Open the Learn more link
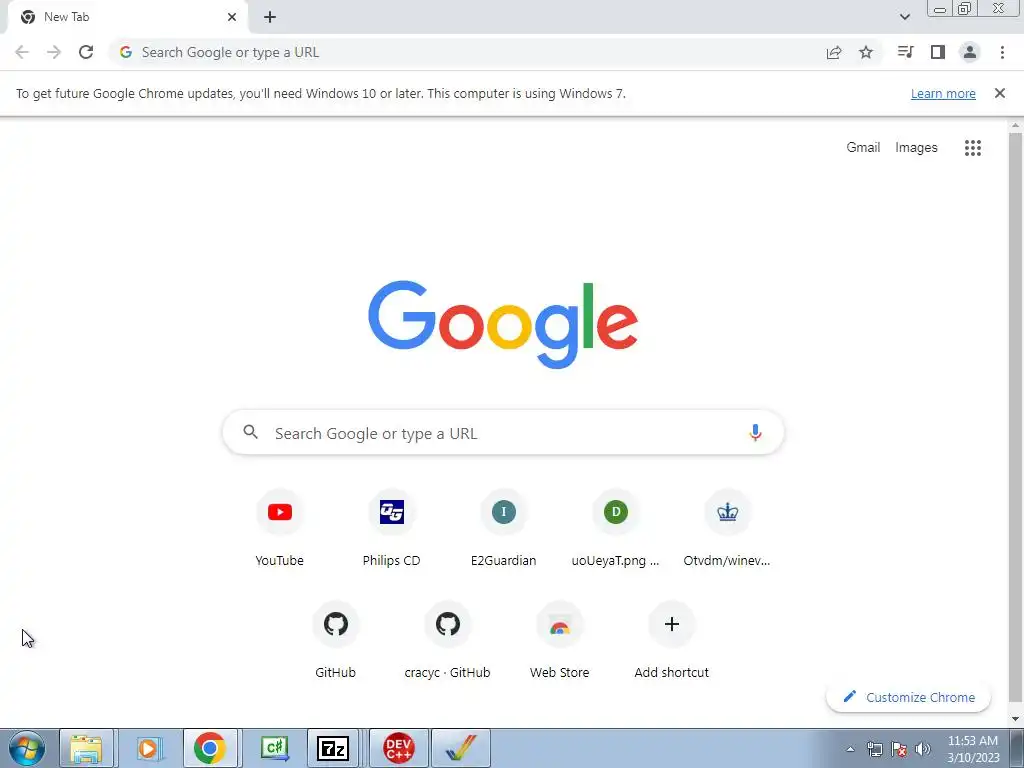This screenshot has width=1024, height=768. [x=943, y=93]
